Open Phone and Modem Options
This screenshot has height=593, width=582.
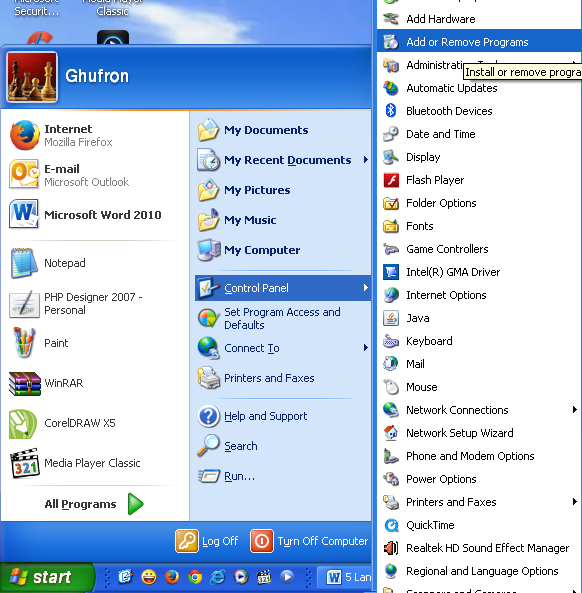pyautogui.click(x=479, y=456)
